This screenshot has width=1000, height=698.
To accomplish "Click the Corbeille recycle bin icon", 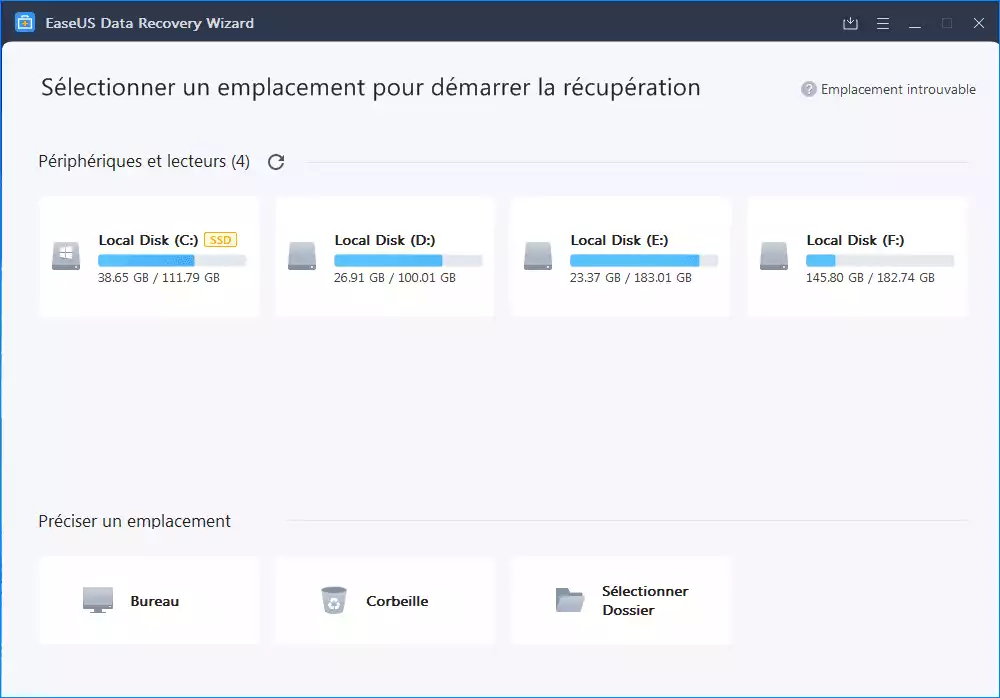I will coord(333,600).
